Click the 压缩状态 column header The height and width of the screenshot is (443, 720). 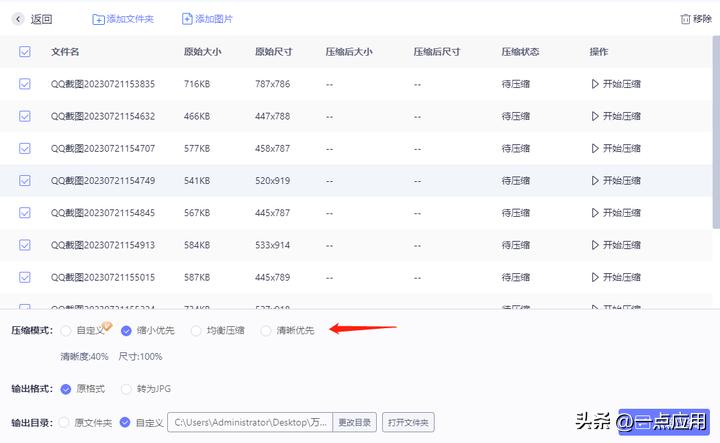(x=520, y=52)
